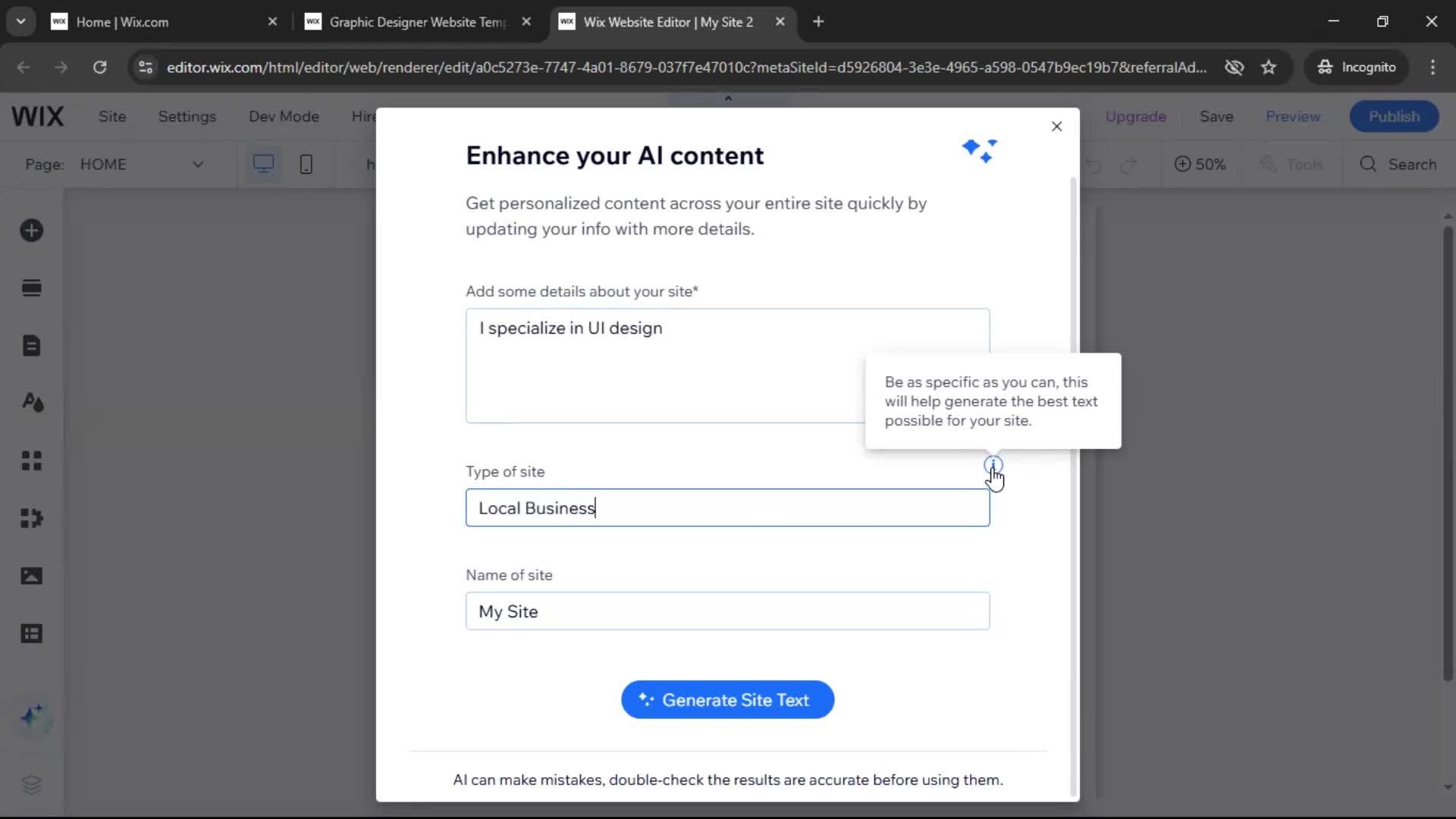The height and width of the screenshot is (819, 1456).
Task: Close the Enhance your AI content dialog
Action: 1056,127
